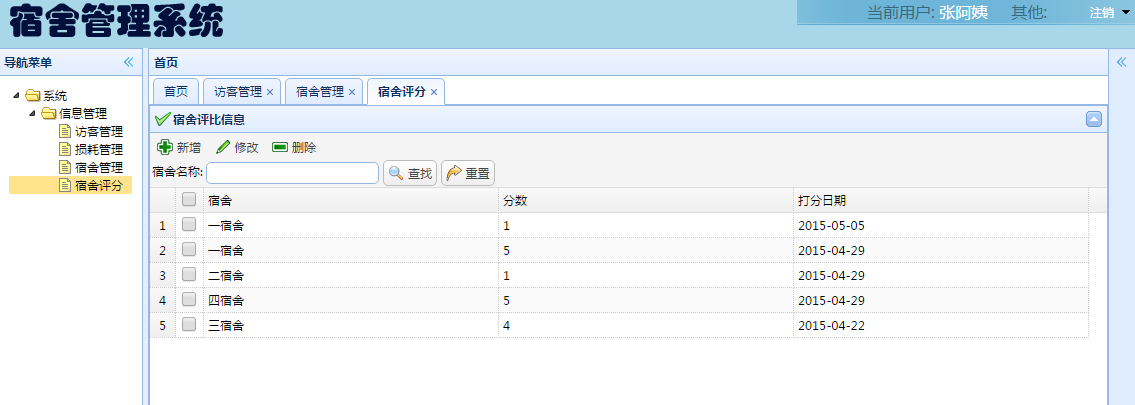Collapse the 信息管理 tree folder

tap(33, 113)
